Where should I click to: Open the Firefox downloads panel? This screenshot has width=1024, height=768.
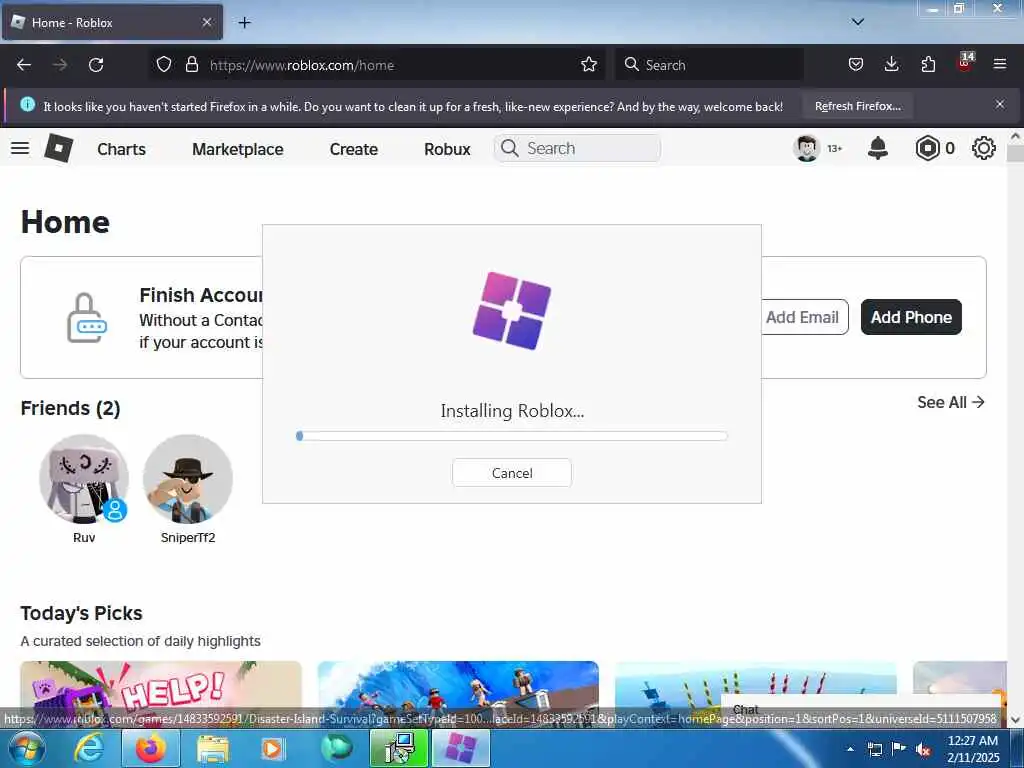point(891,64)
